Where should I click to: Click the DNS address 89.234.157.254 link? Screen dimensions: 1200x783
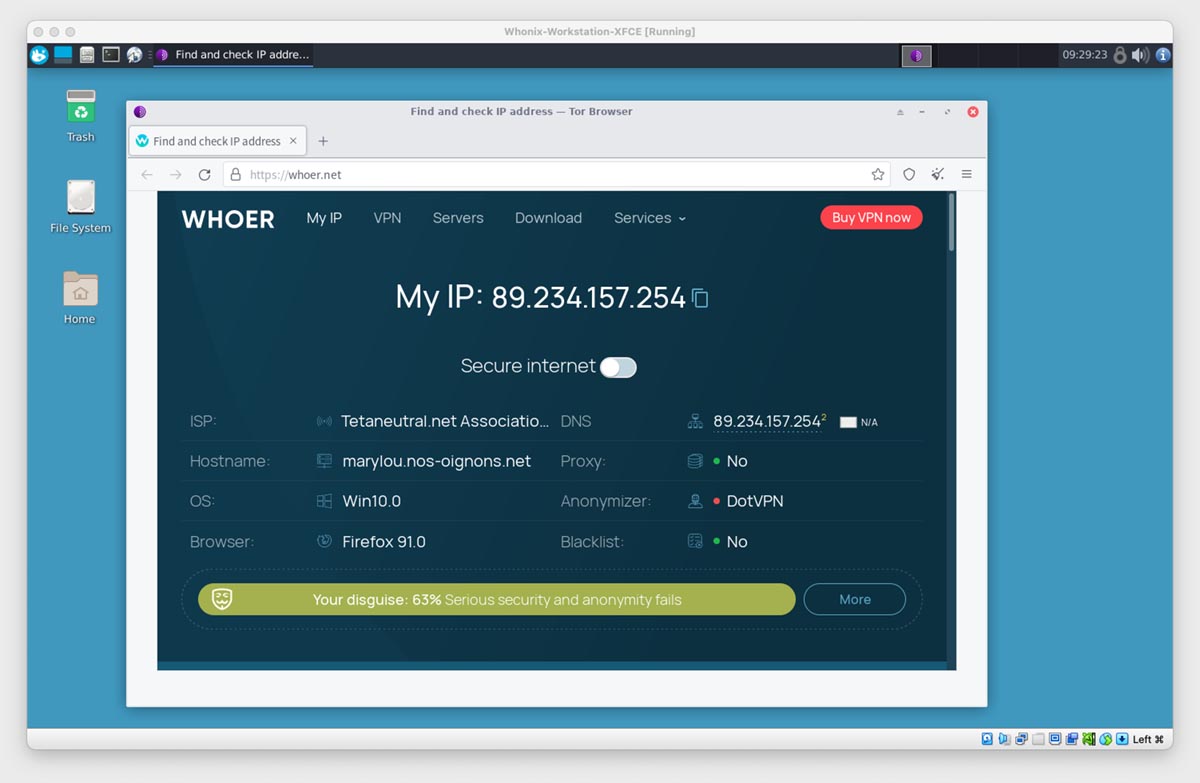[767, 421]
